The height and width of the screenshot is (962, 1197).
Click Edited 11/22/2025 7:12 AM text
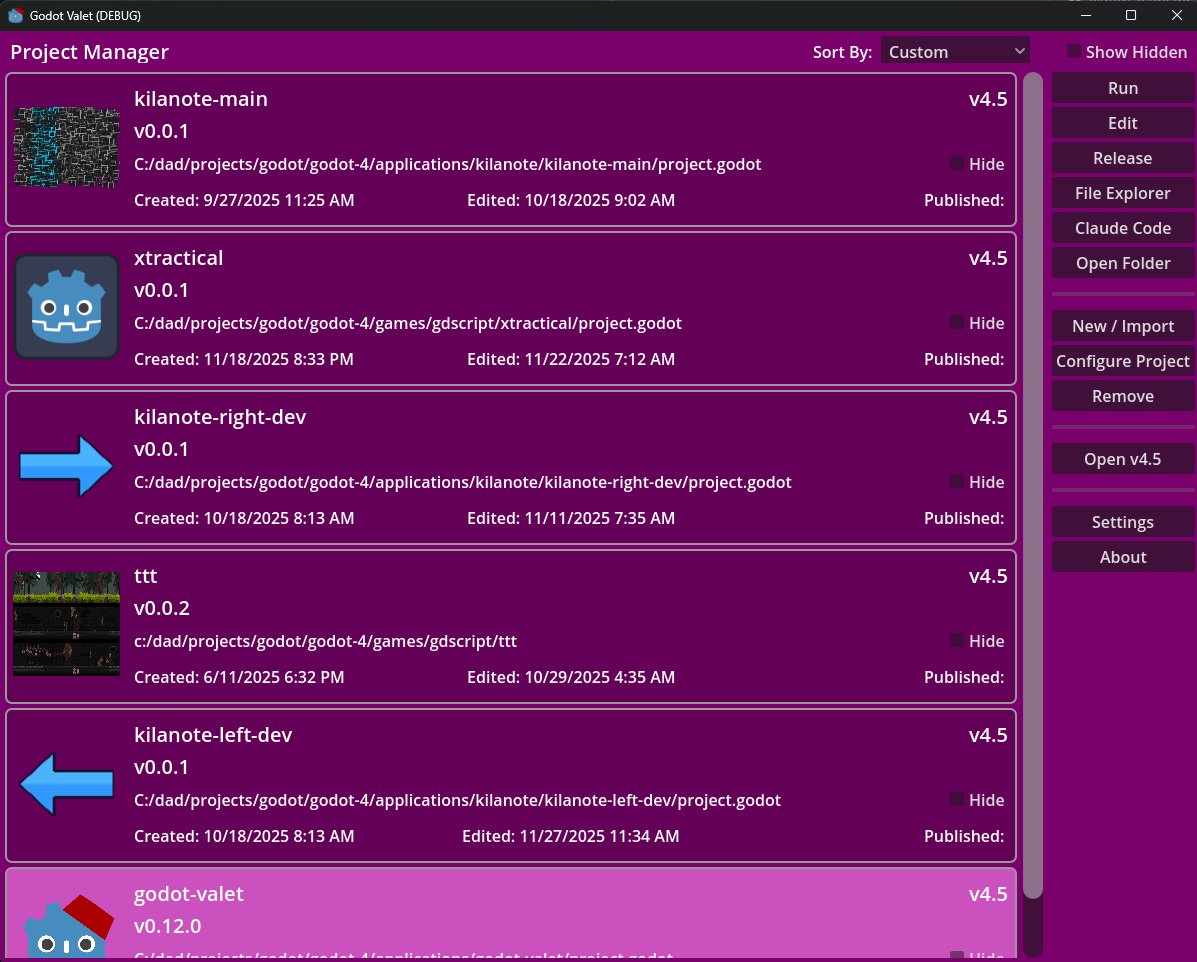571,359
